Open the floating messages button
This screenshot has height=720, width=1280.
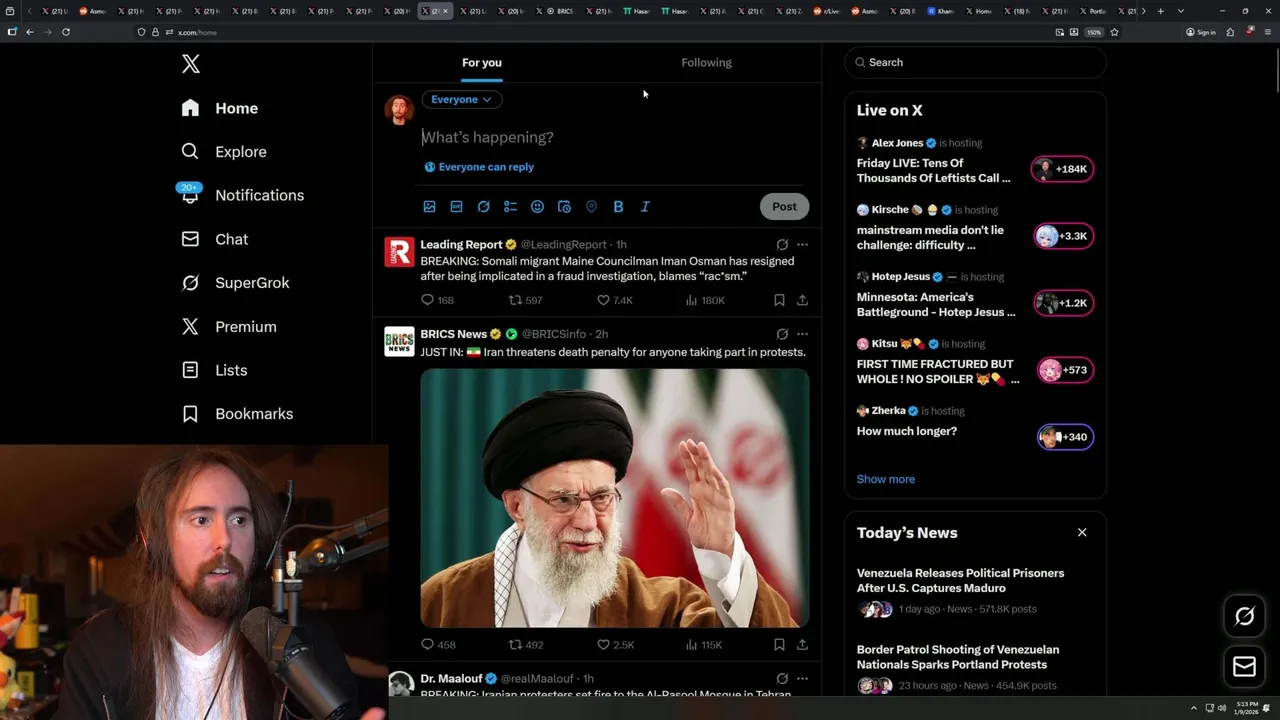[x=1245, y=667]
